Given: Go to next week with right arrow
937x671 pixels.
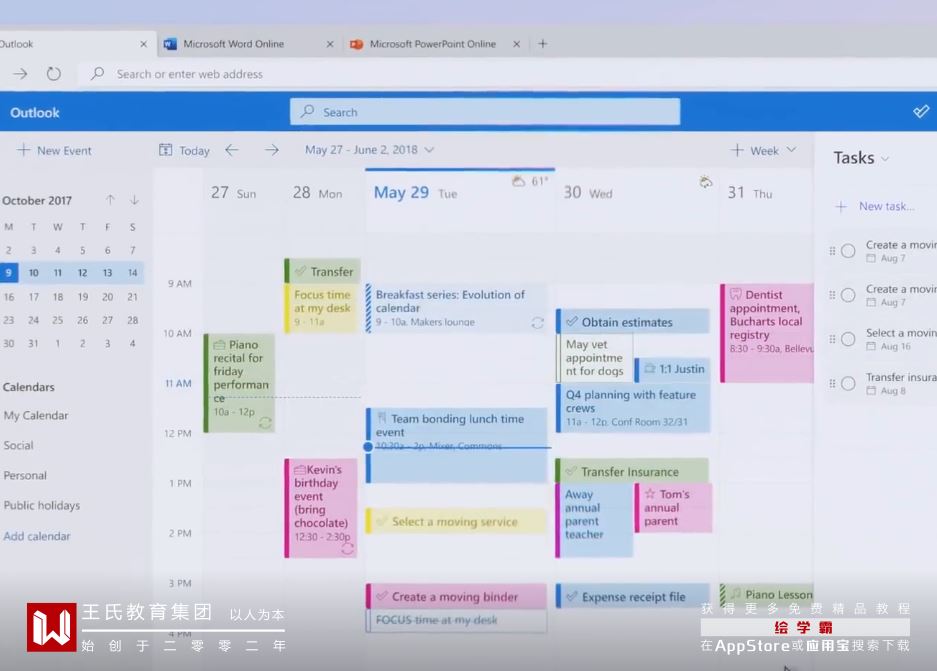Looking at the screenshot, I should (272, 150).
